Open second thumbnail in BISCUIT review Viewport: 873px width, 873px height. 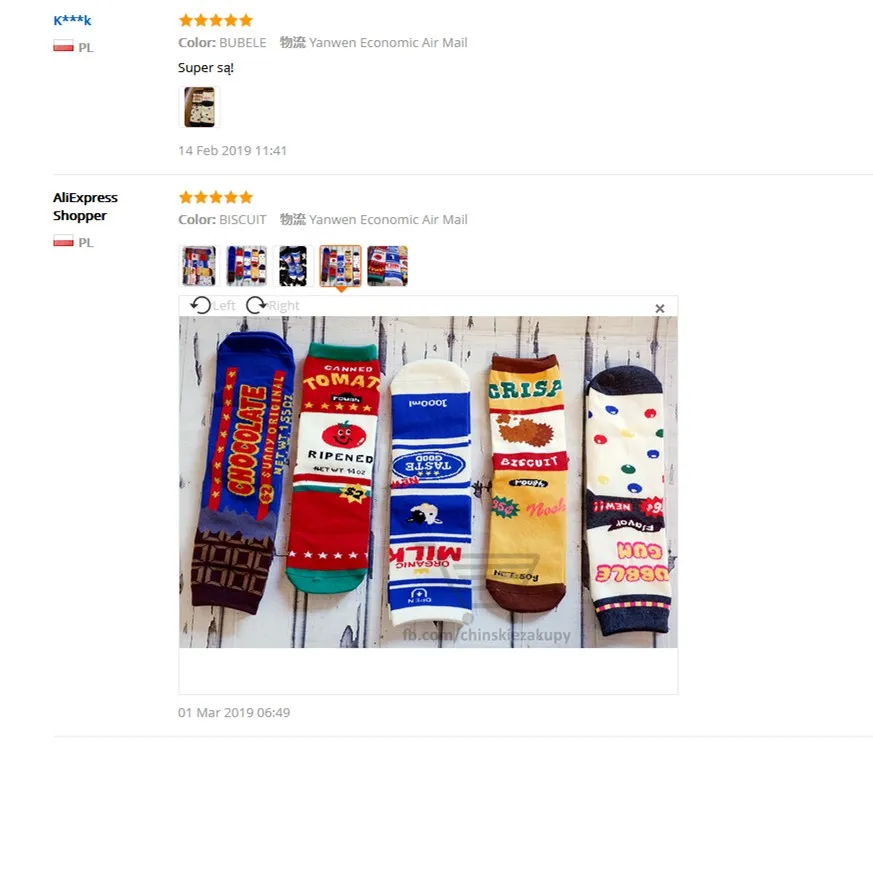[247, 266]
